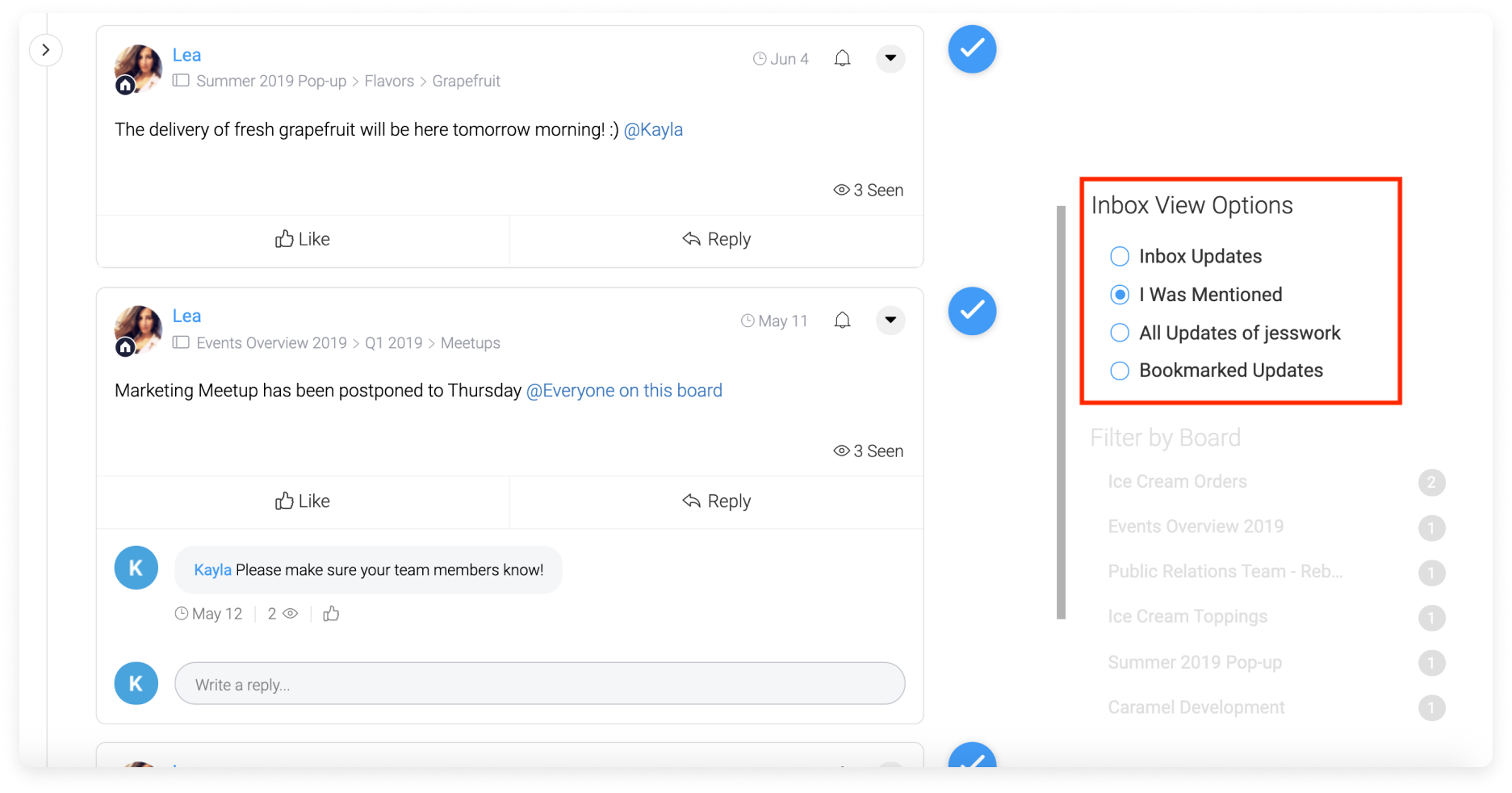Open the Q1 2019 group breadcrumb

pos(393,343)
